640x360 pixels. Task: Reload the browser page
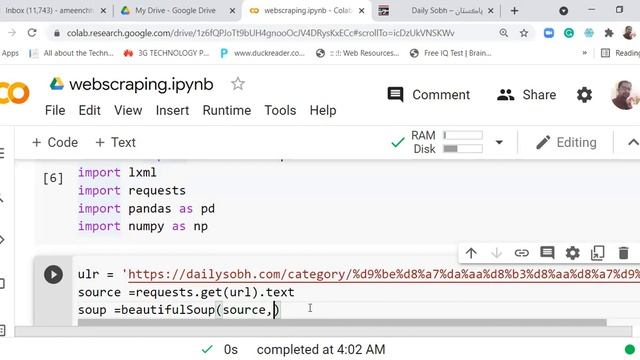[32, 33]
